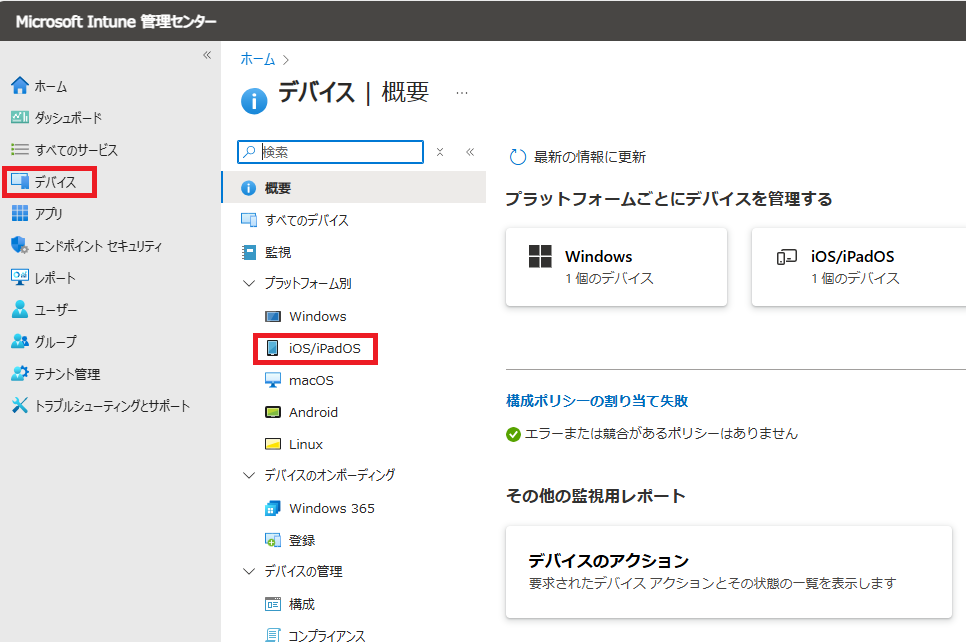Clear the search box with X
Viewport: 966px width, 642px height.
coord(440,152)
